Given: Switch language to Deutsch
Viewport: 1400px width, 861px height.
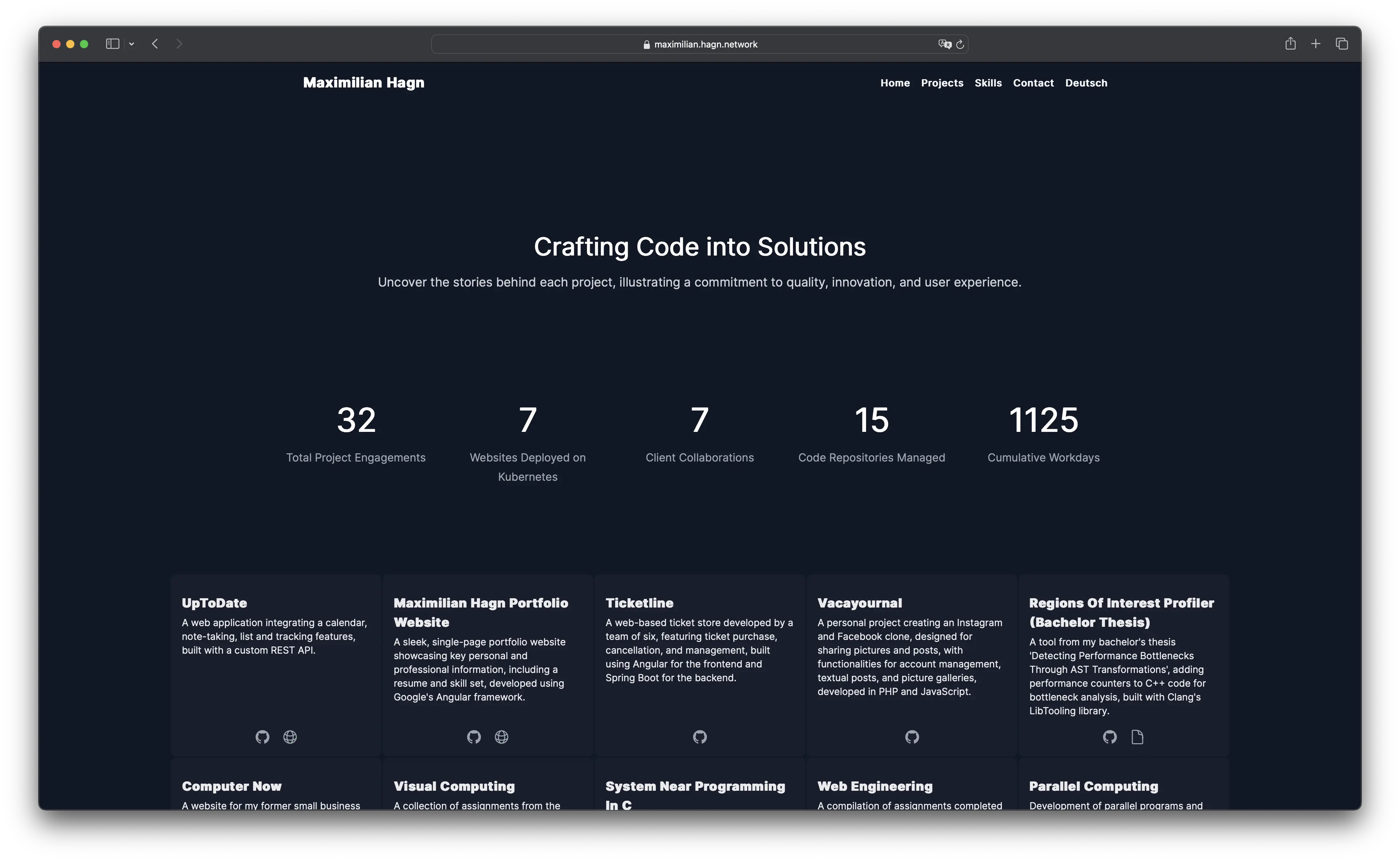Looking at the screenshot, I should click(1086, 83).
